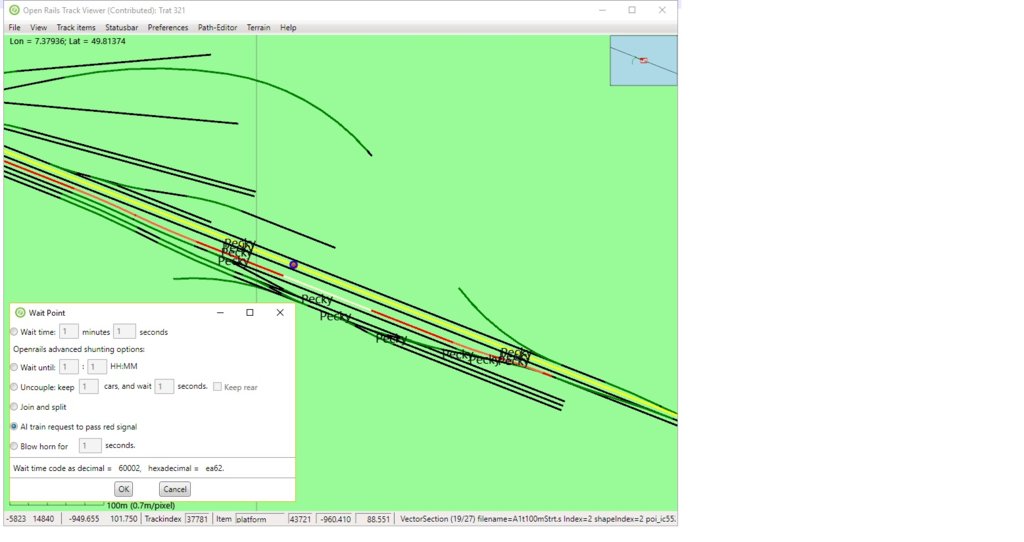The width and height of the screenshot is (1024, 542).
Task: Click the overview minimap thumbnail
Action: (643, 61)
